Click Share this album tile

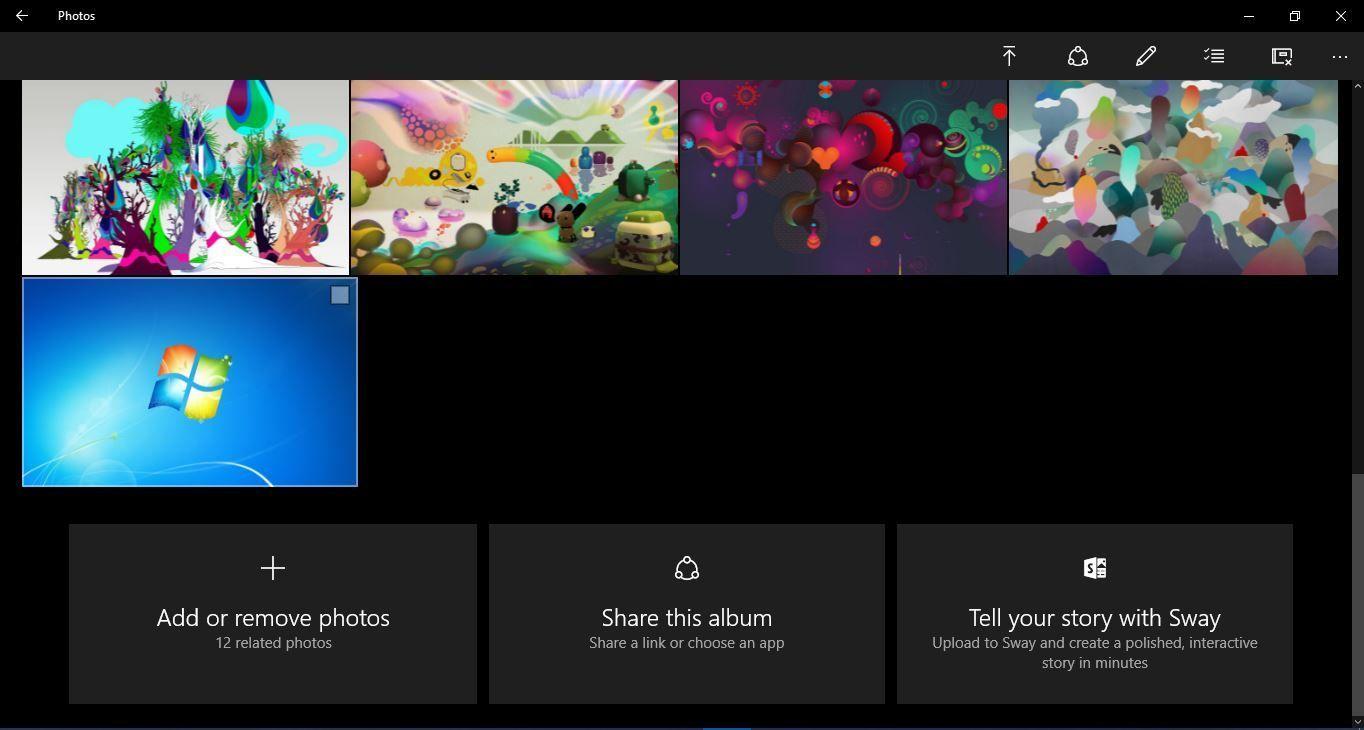[687, 614]
